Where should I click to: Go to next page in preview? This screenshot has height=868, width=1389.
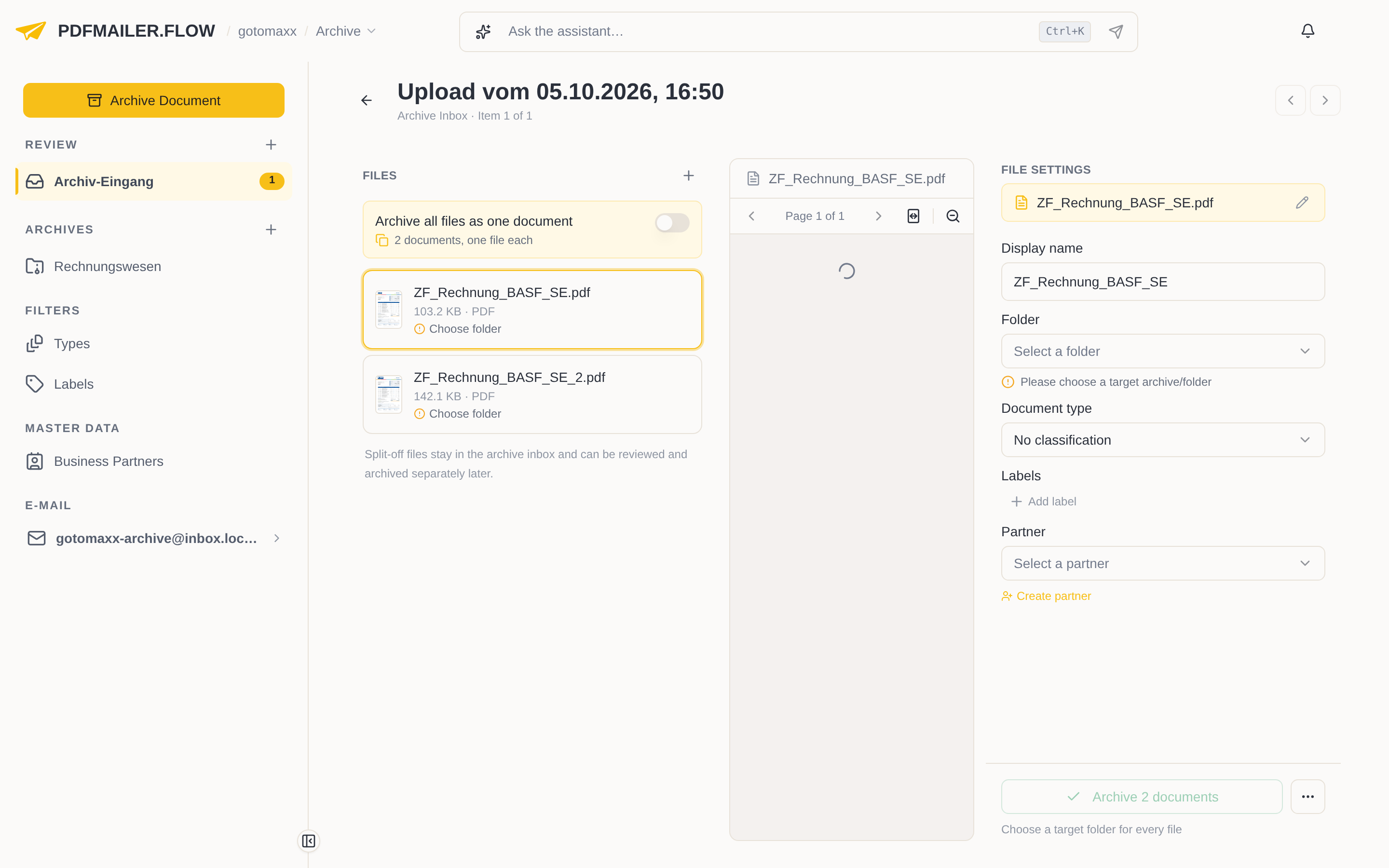click(878, 216)
